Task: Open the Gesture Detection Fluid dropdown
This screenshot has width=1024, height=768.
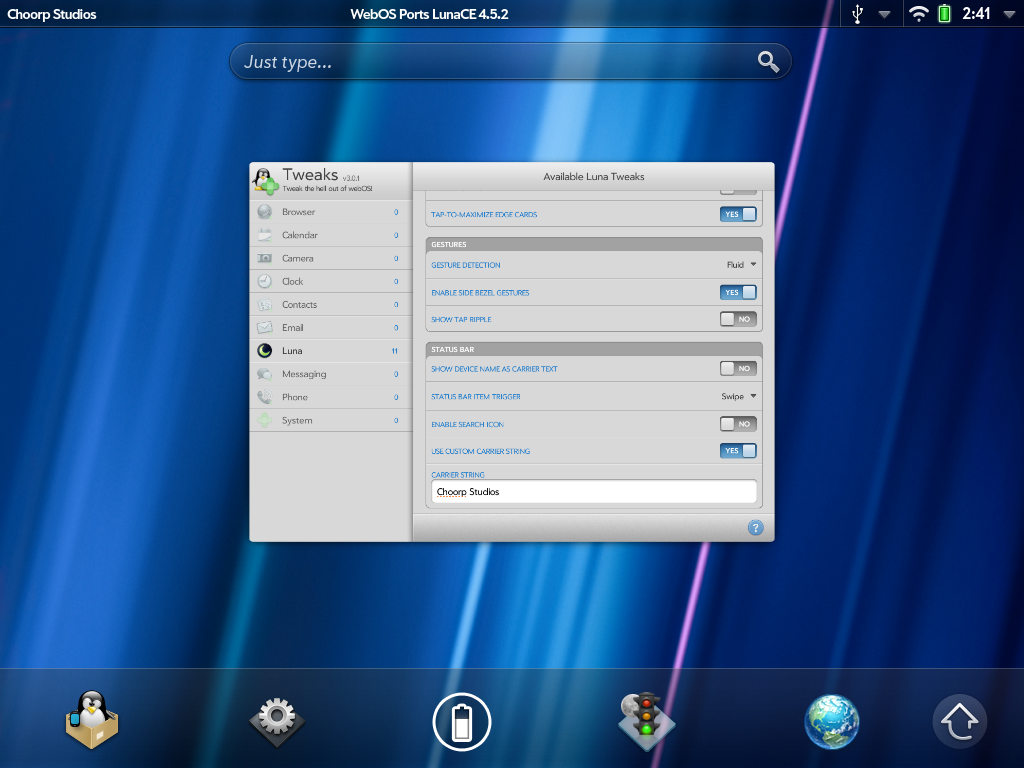Action: (x=741, y=265)
